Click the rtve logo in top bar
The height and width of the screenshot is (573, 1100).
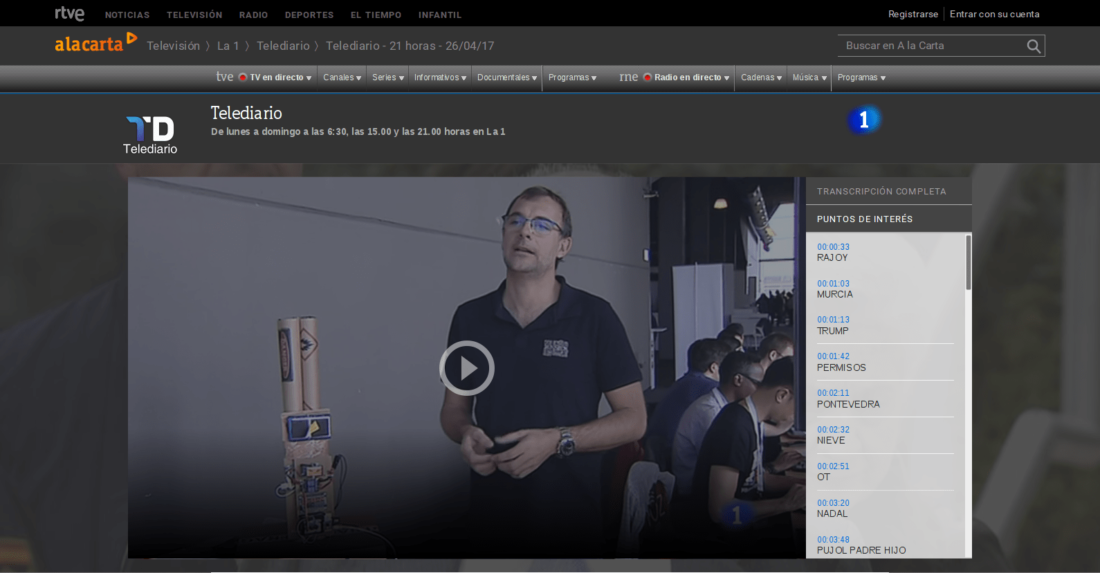point(69,14)
